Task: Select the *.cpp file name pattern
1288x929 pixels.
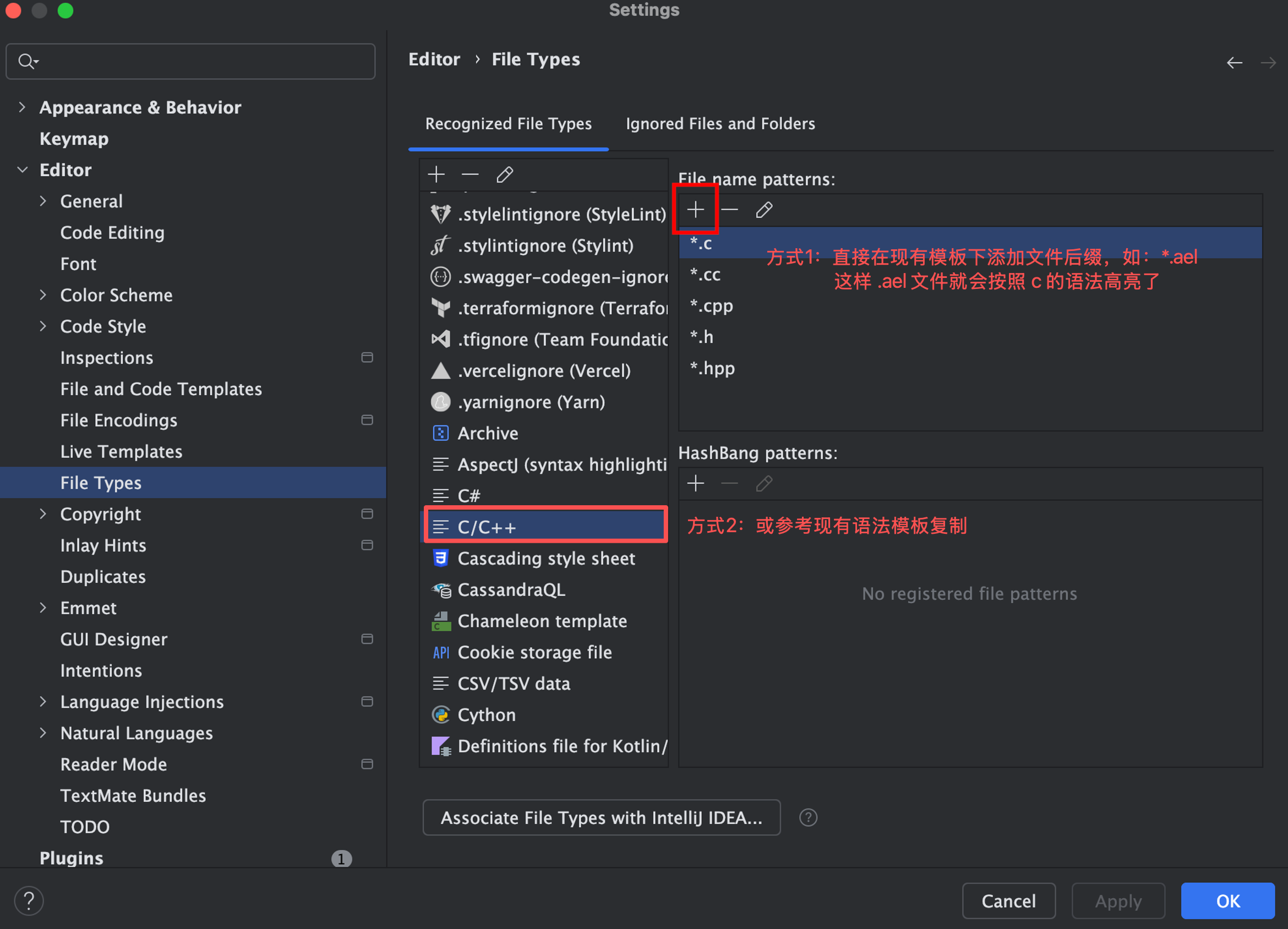Action: click(x=712, y=306)
